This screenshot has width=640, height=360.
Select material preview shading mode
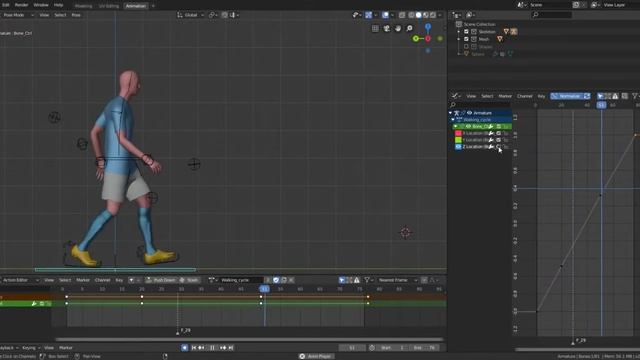(x=426, y=15)
